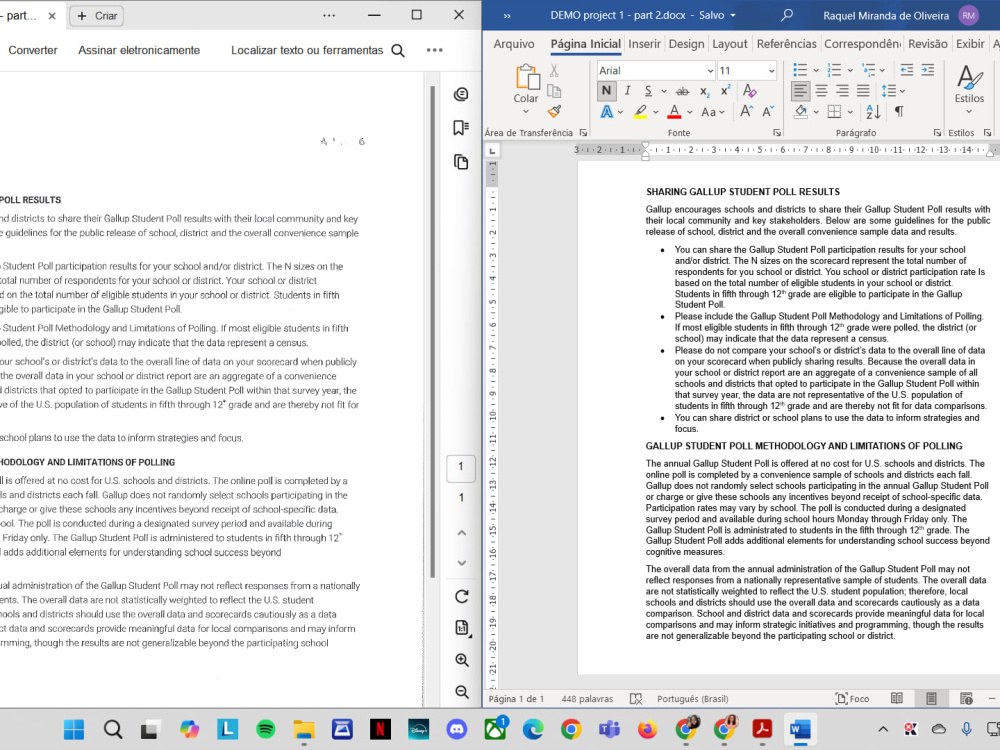Toggle strikethrough ab formatting
The width and height of the screenshot is (1000, 750).
682,91
